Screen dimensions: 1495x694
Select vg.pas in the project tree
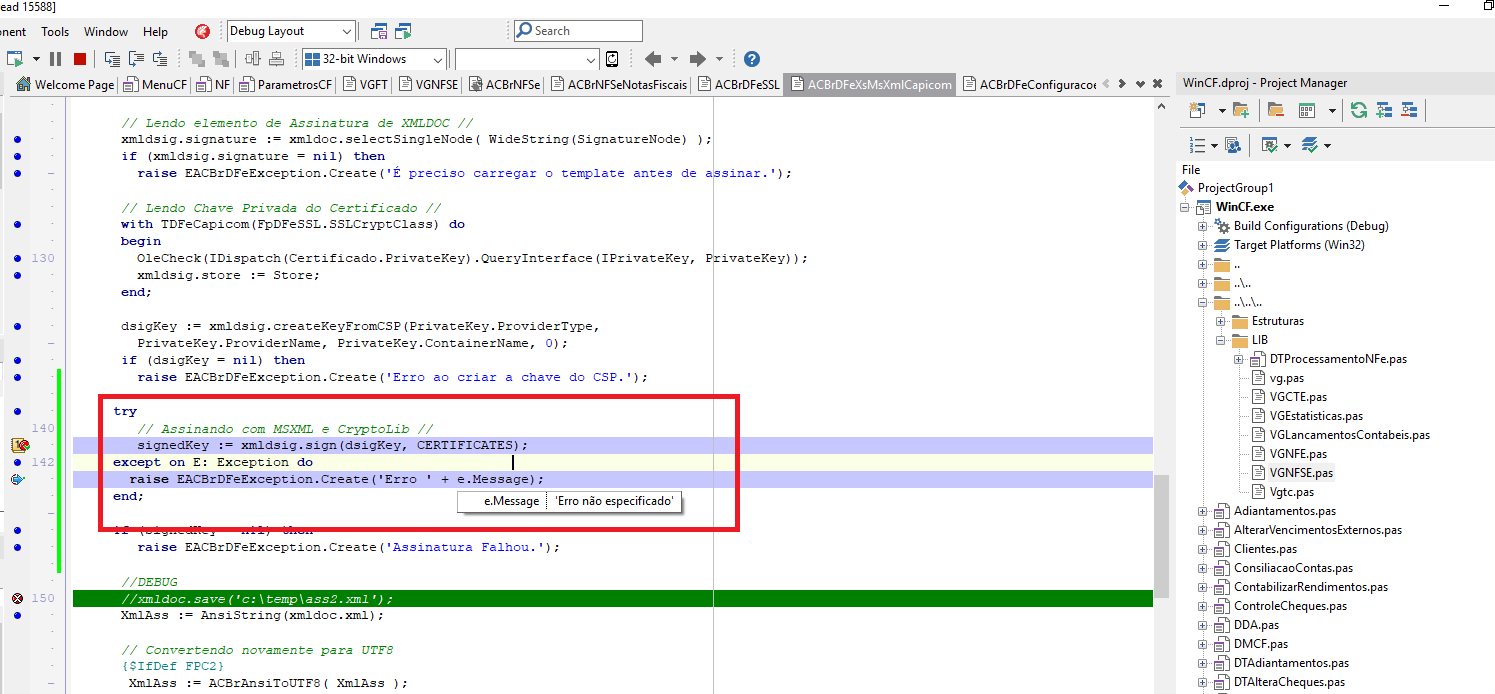1286,378
